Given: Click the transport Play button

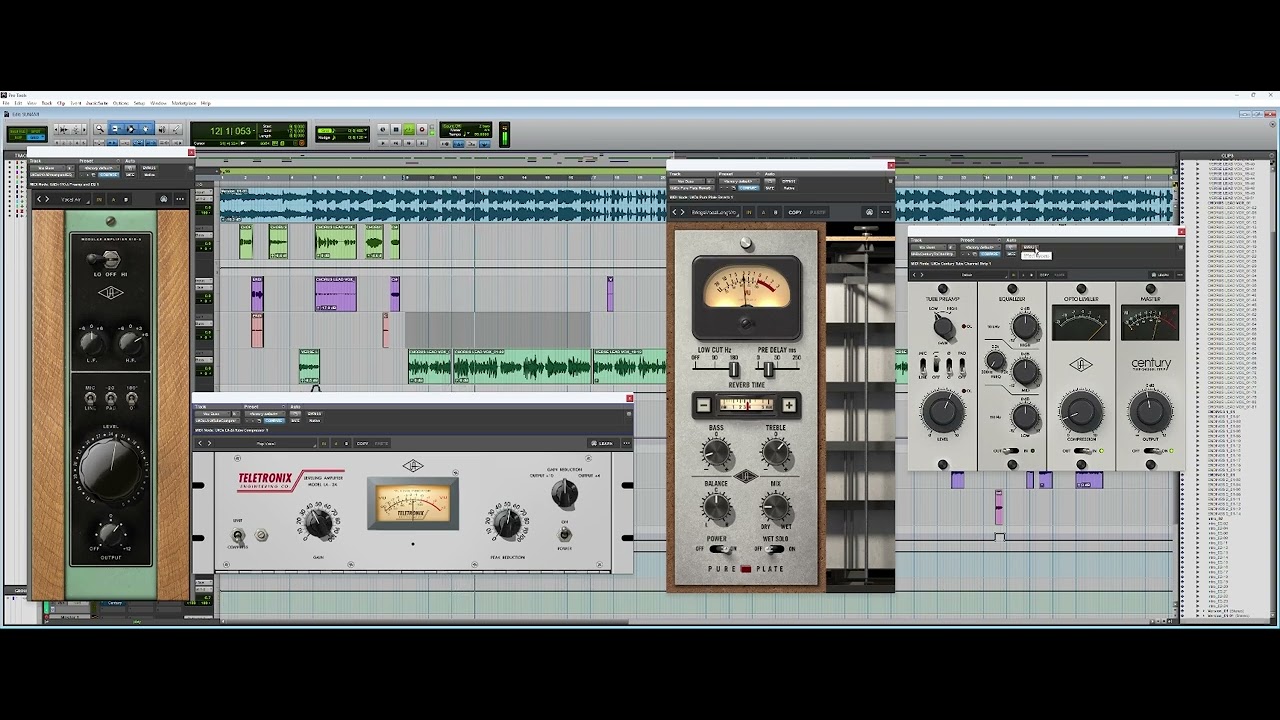Looking at the screenshot, I should [x=408, y=129].
